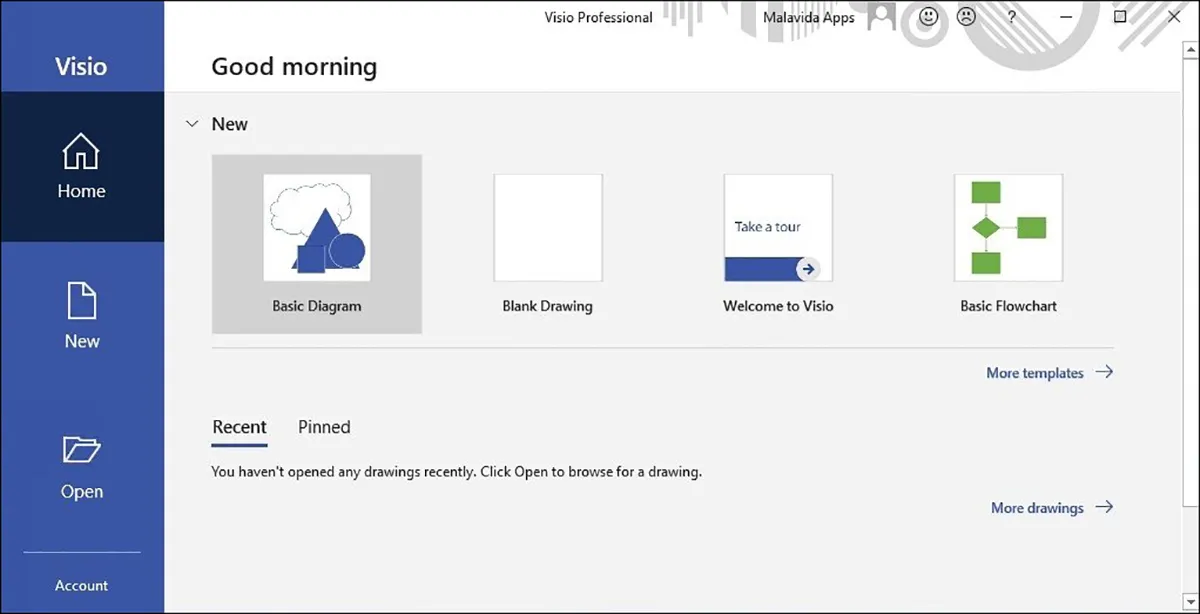Image resolution: width=1200 pixels, height=614 pixels.
Task: Click the Open folder icon
Action: (x=81, y=450)
